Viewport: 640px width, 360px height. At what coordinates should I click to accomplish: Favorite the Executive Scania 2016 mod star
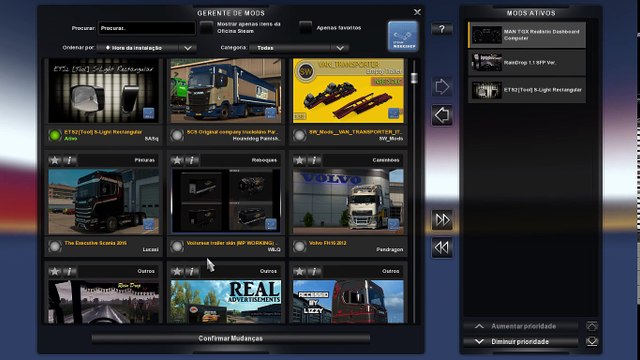click(x=55, y=160)
